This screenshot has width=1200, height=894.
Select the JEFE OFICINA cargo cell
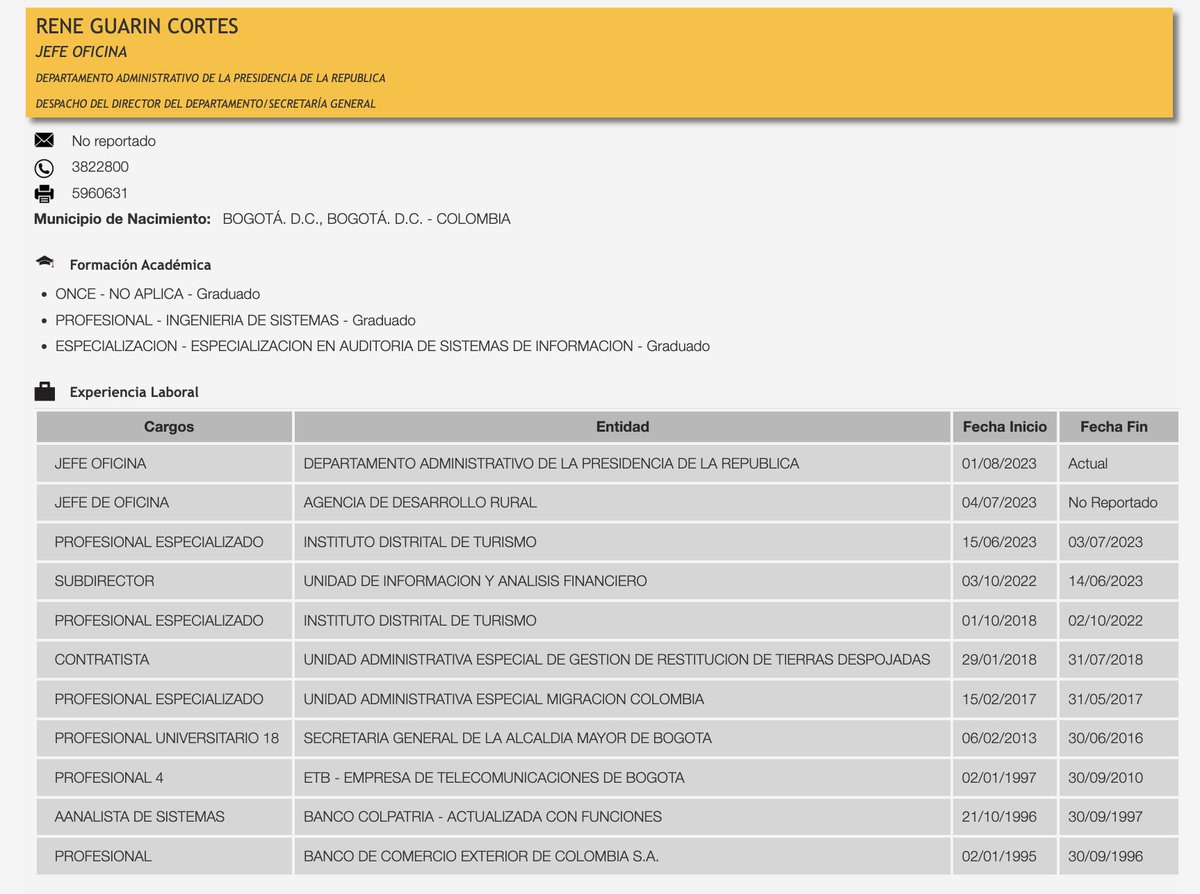tap(165, 464)
